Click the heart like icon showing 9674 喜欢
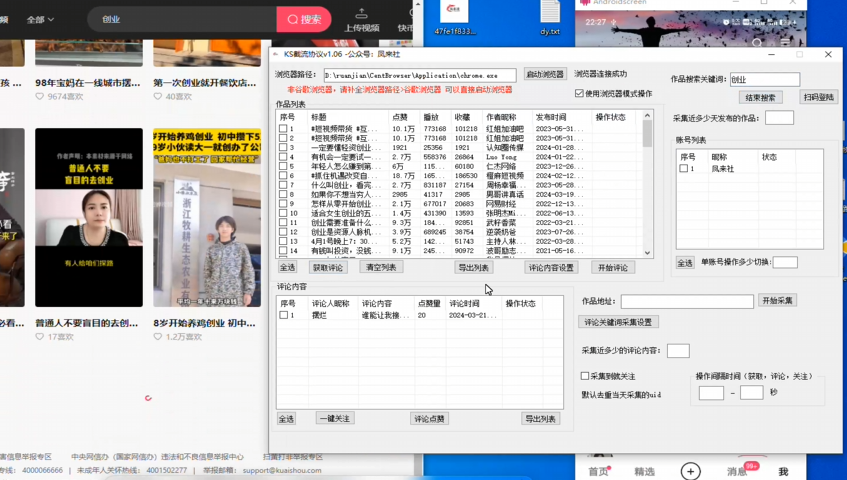847x480 pixels. (40, 97)
